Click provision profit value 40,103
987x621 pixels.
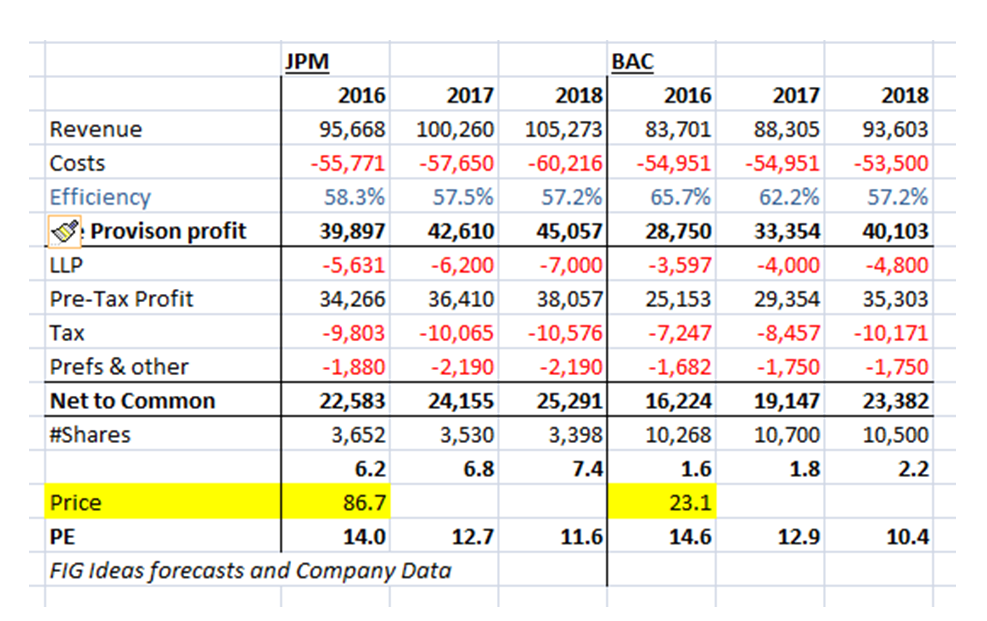click(x=896, y=231)
